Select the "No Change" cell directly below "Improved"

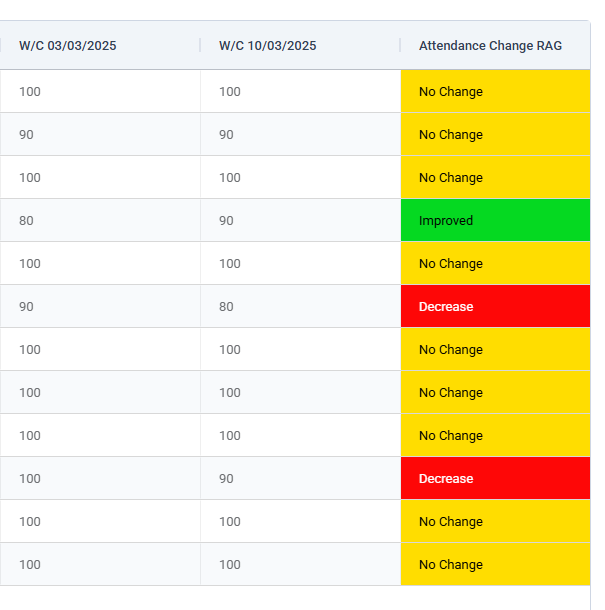point(495,264)
